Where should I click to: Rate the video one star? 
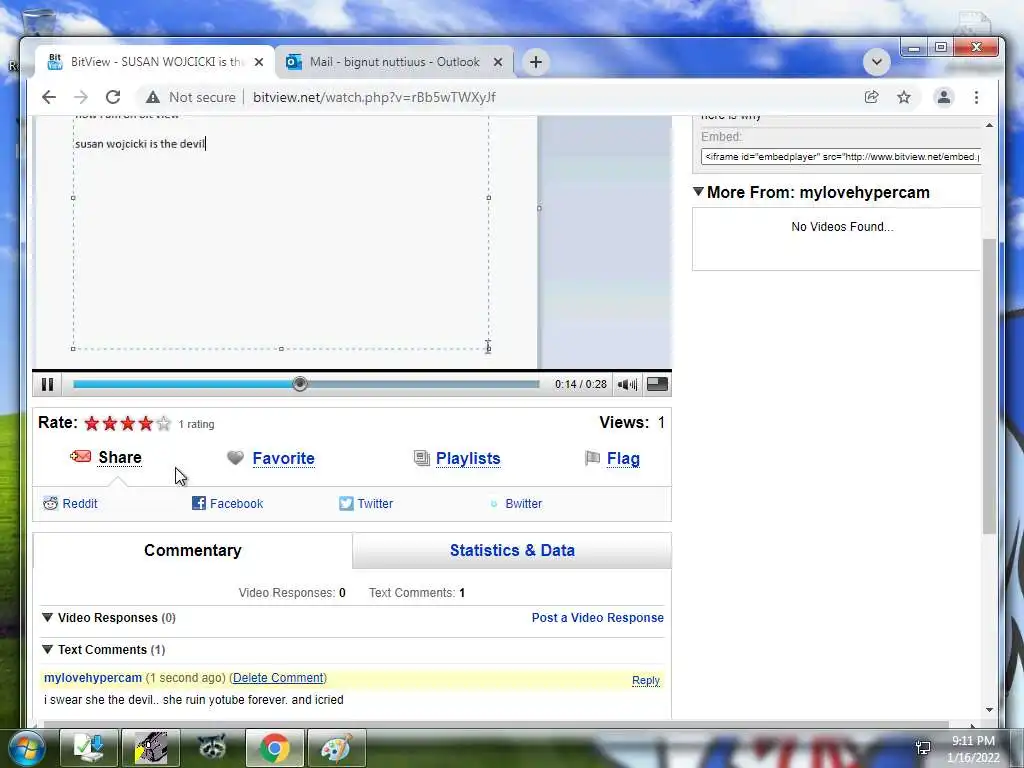click(92, 424)
